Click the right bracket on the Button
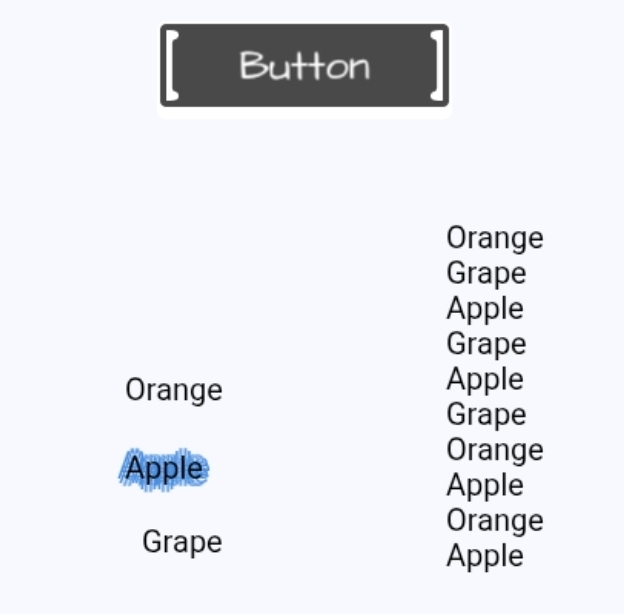 click(x=437, y=66)
